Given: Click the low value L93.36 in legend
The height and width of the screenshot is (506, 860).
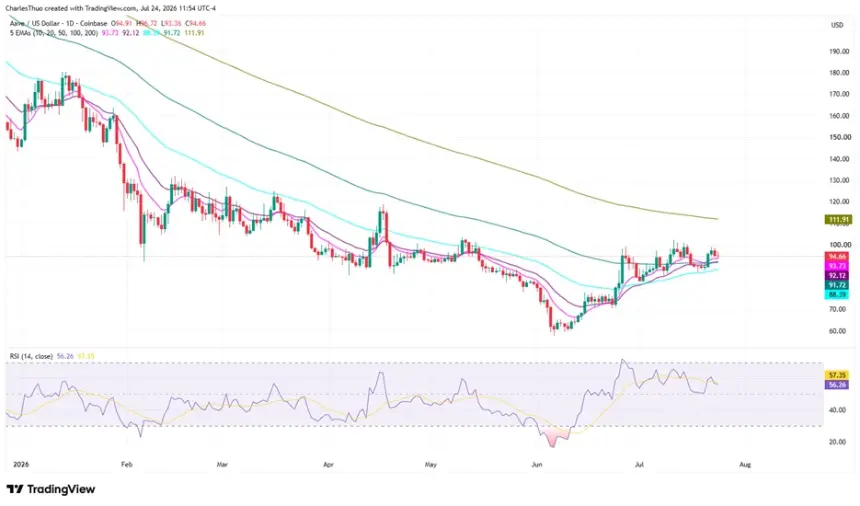Looking at the screenshot, I should click(171, 24).
